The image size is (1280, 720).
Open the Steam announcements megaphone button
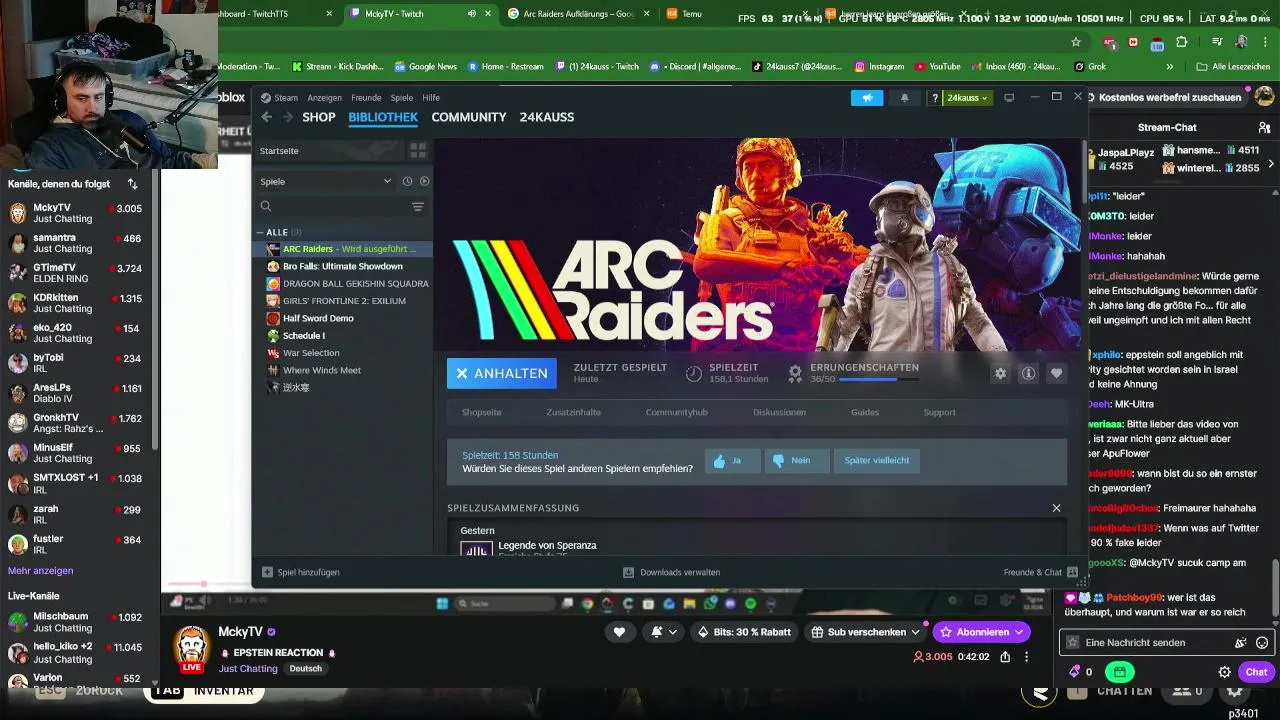click(x=867, y=98)
